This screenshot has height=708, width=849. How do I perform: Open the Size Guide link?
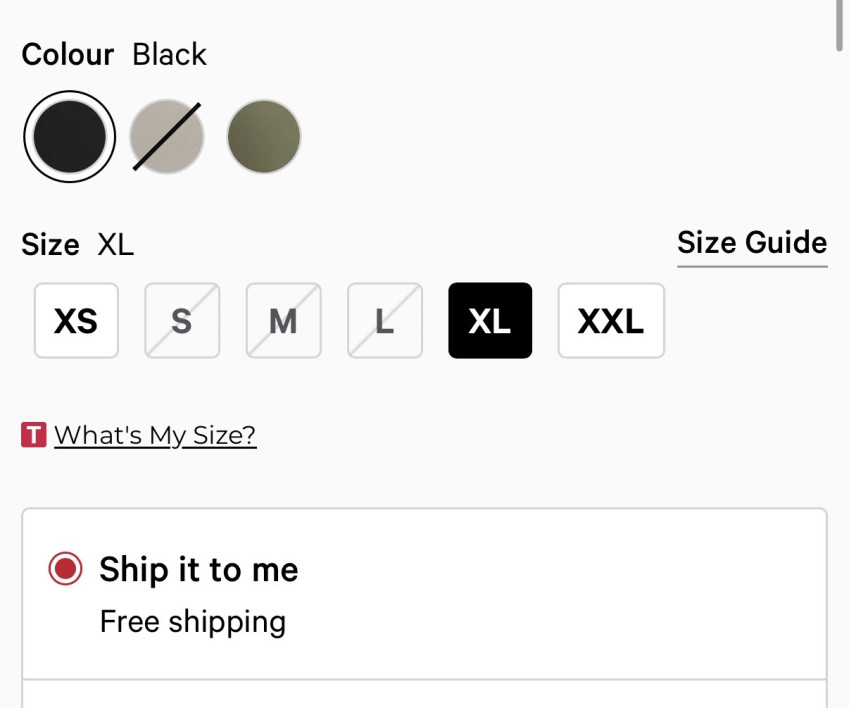coord(752,243)
